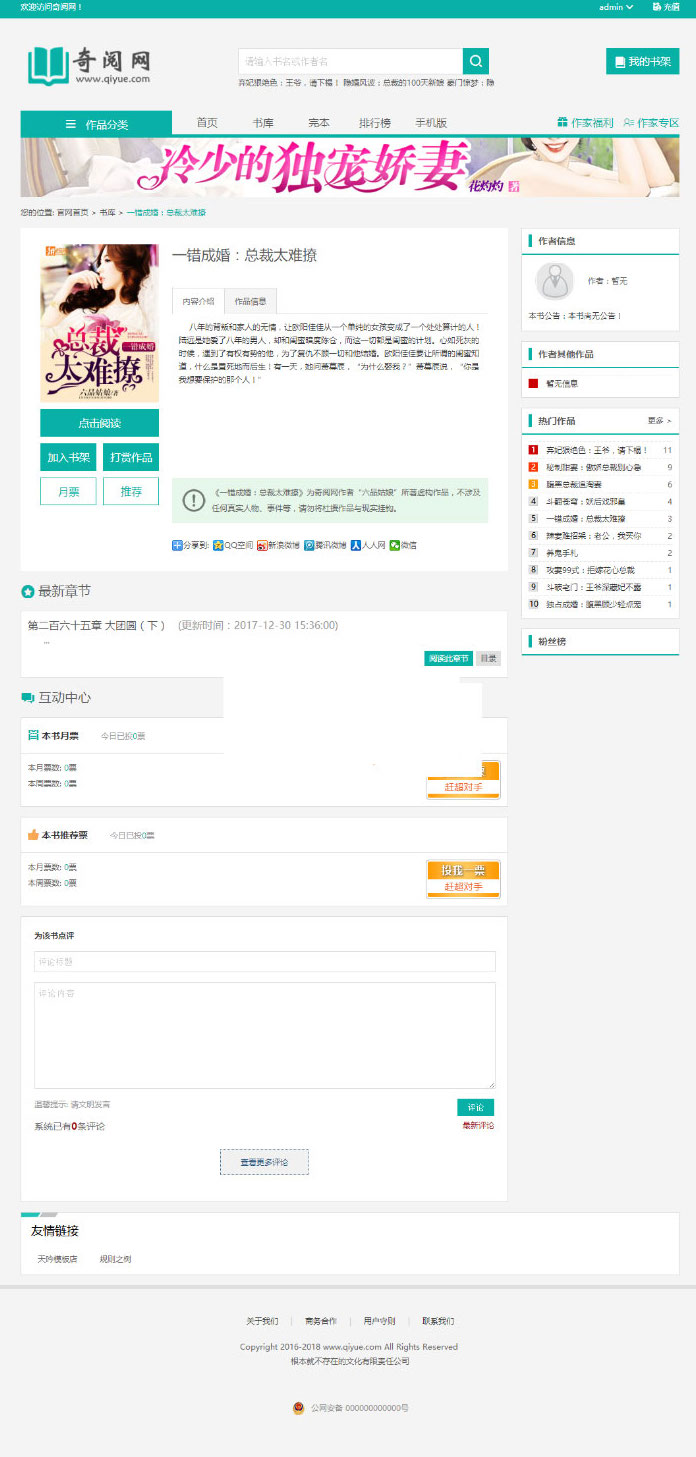Click the book cover thumbnail
This screenshot has width=696, height=1457.
tap(99, 323)
